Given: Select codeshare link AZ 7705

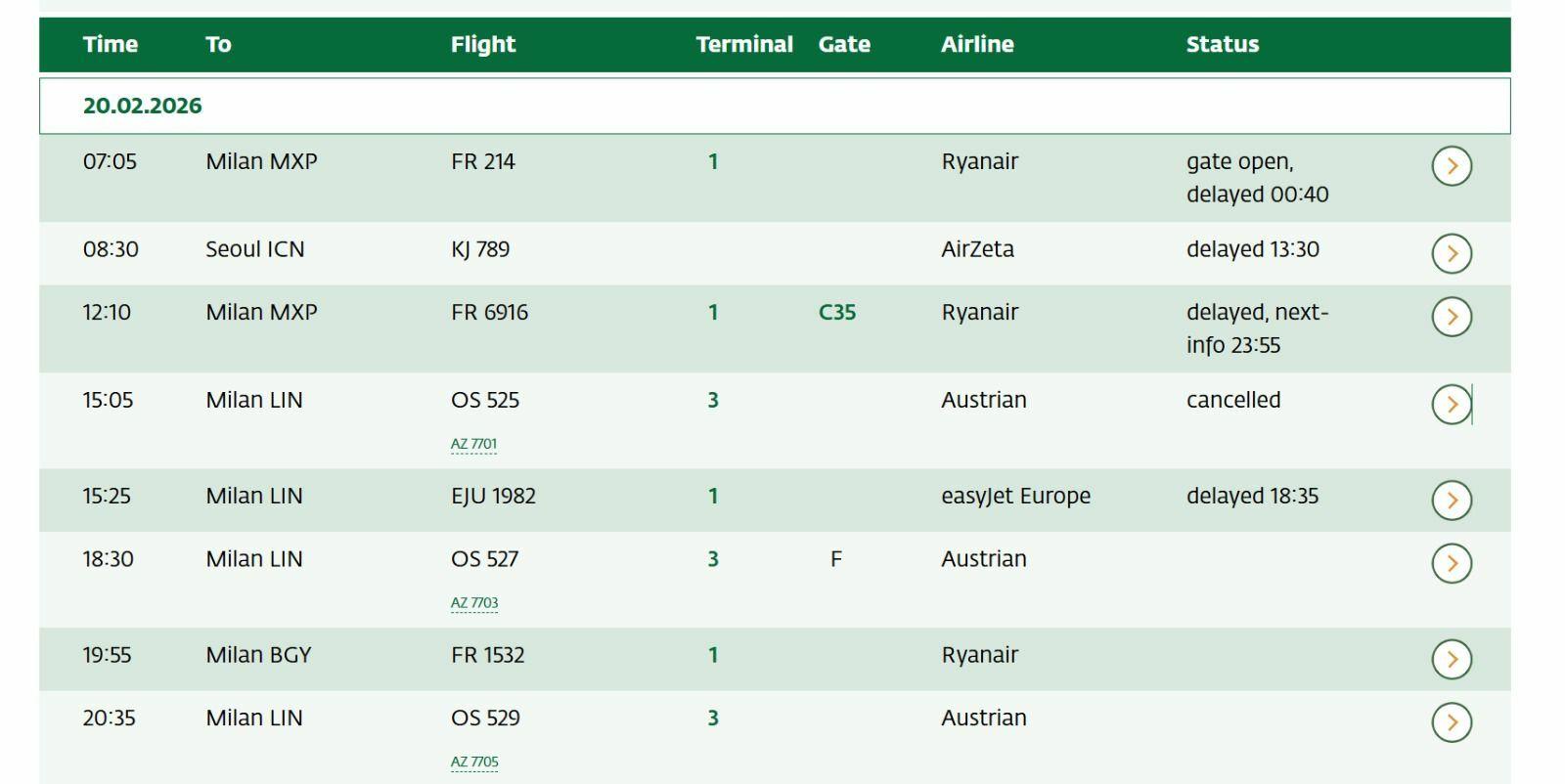Looking at the screenshot, I should (x=474, y=762).
